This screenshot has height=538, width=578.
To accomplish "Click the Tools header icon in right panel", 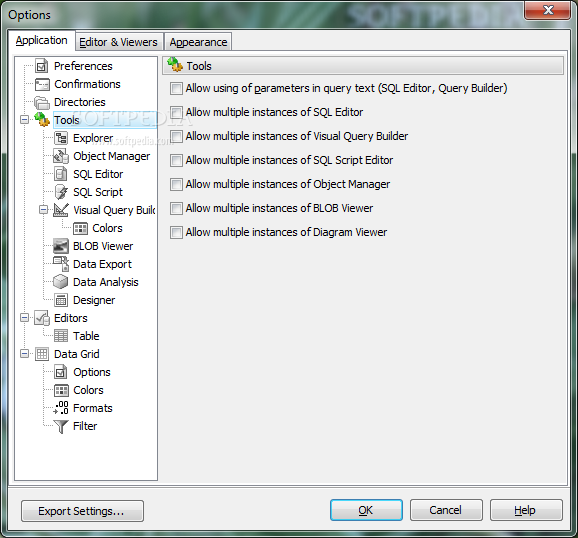I will 175,65.
